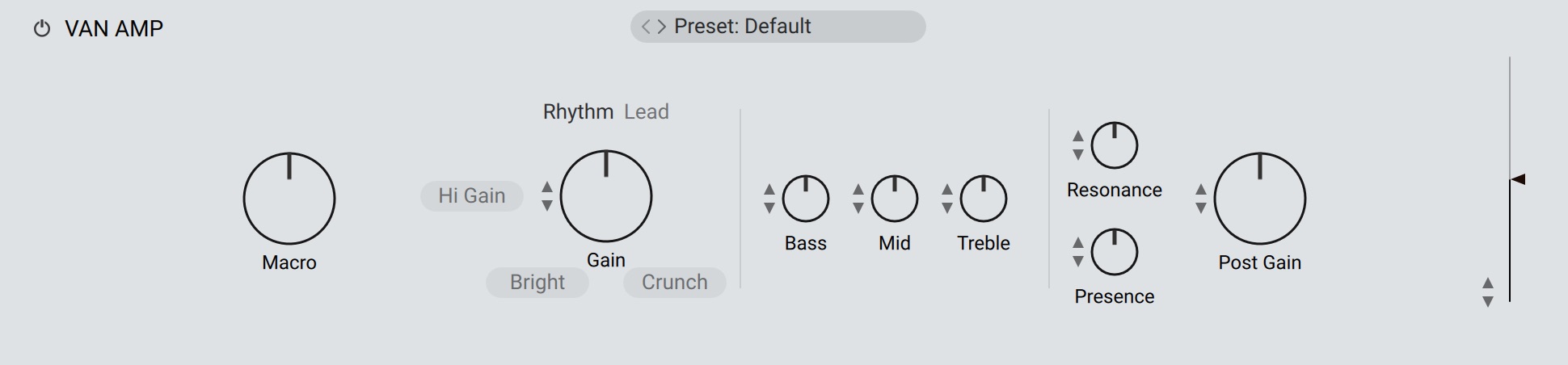Click the next preset arrow

662,27
